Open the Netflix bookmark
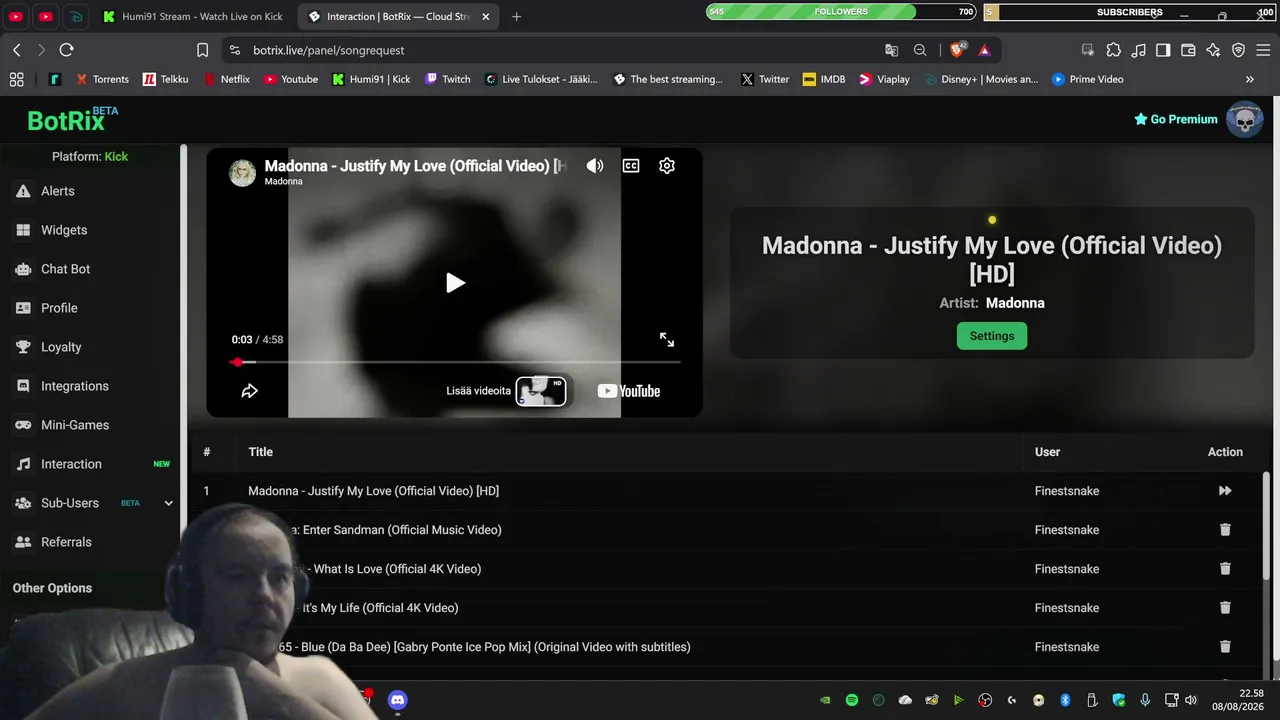 coord(227,79)
